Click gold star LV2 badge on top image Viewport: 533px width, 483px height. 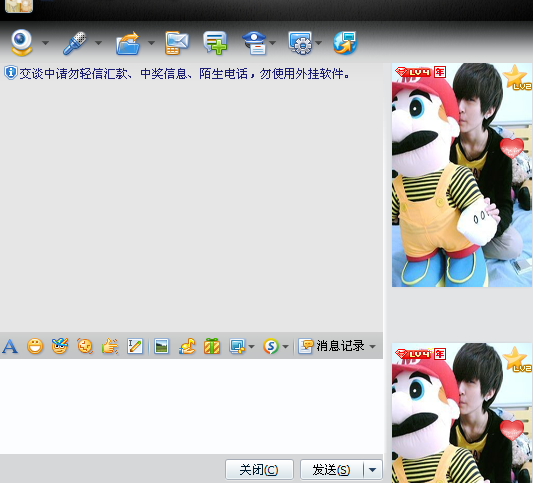pyautogui.click(x=517, y=78)
